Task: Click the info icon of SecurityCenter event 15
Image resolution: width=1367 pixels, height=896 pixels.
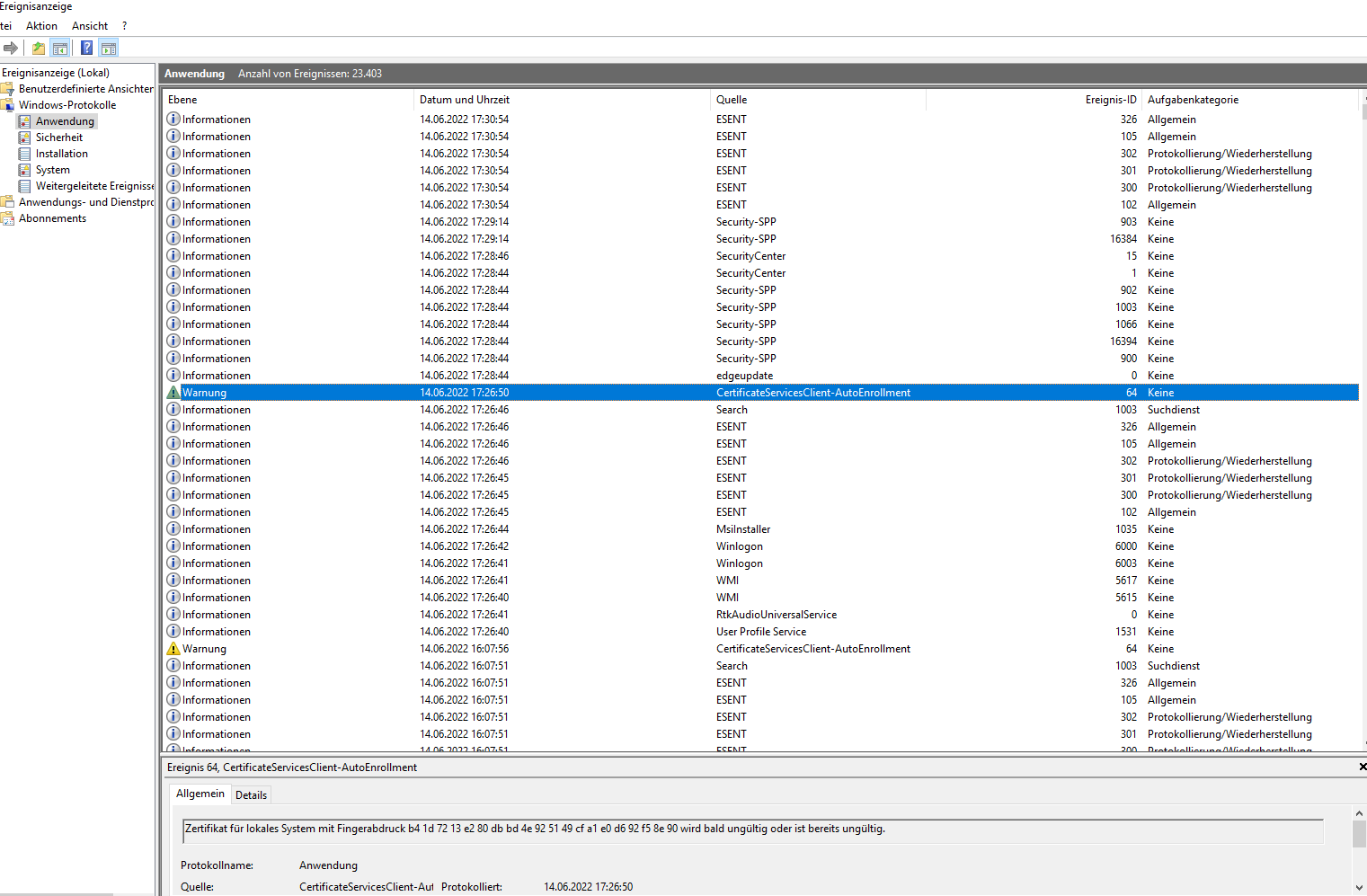Action: pyautogui.click(x=174, y=256)
